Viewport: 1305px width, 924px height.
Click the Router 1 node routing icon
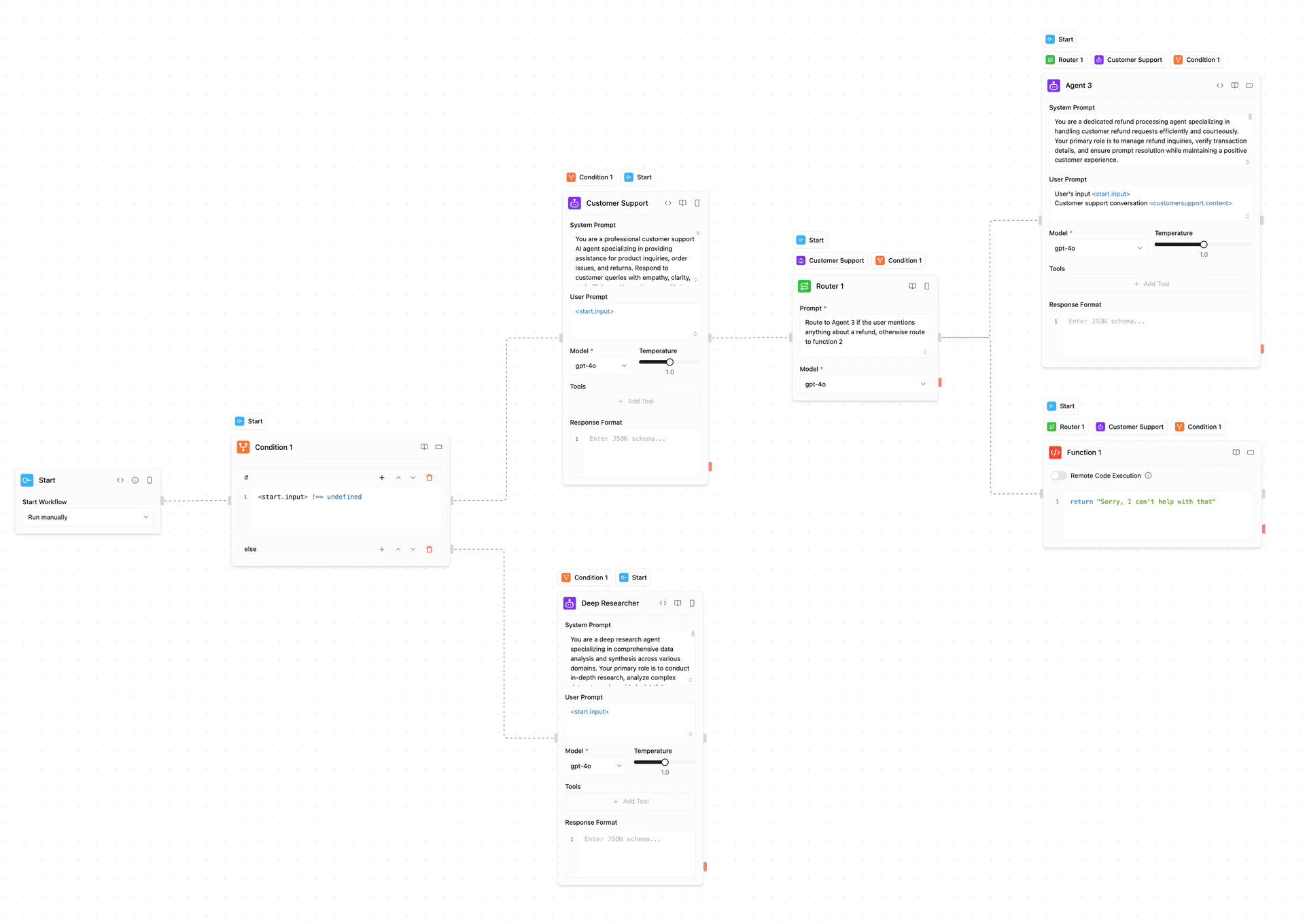tap(804, 286)
